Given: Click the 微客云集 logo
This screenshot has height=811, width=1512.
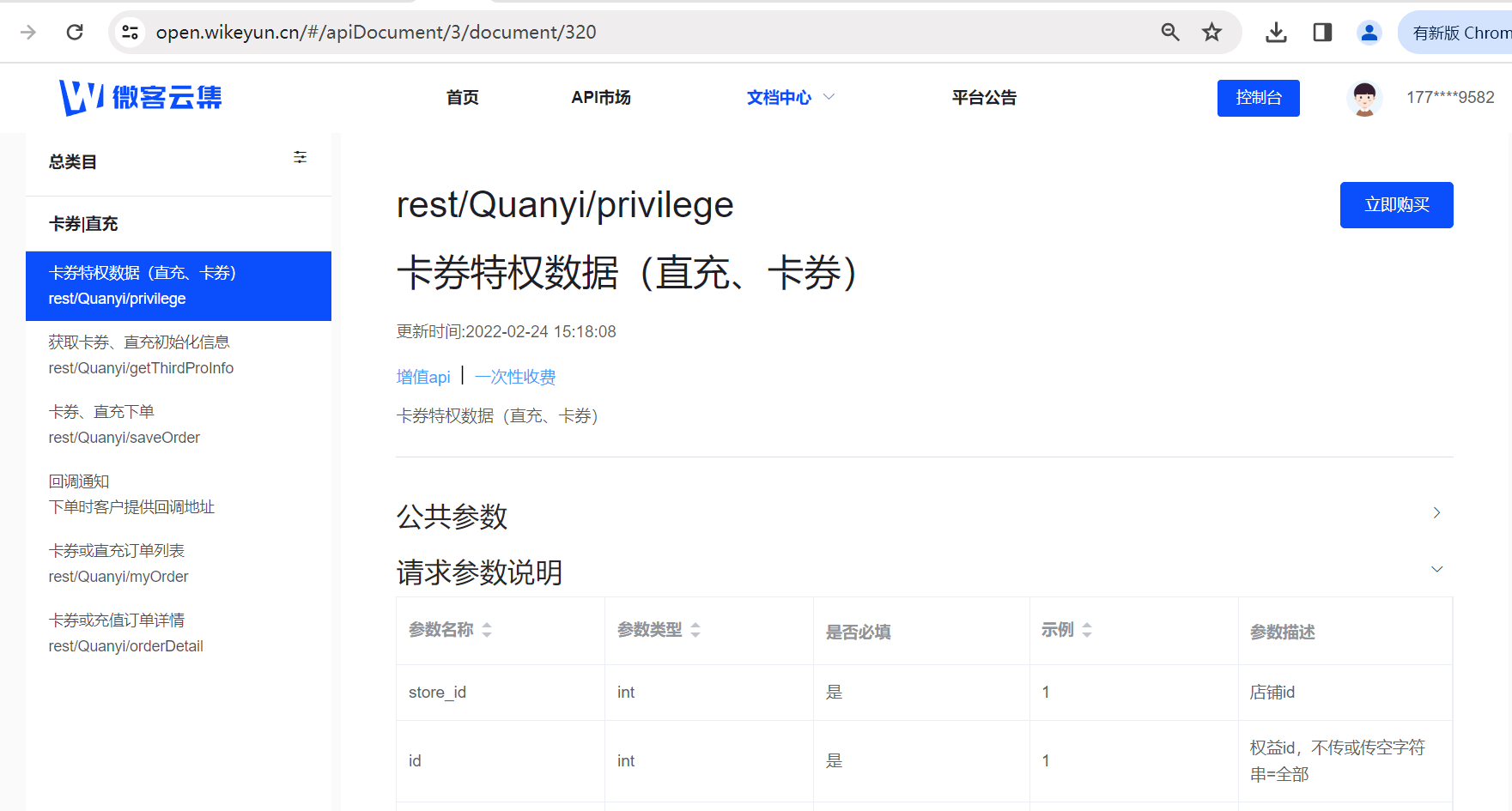Looking at the screenshot, I should click(x=139, y=97).
